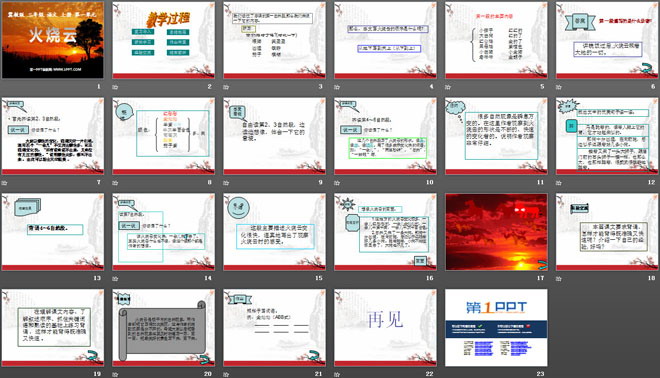Select slide 15 with the smiley face
The image size is (660, 378).
(x=274, y=232)
